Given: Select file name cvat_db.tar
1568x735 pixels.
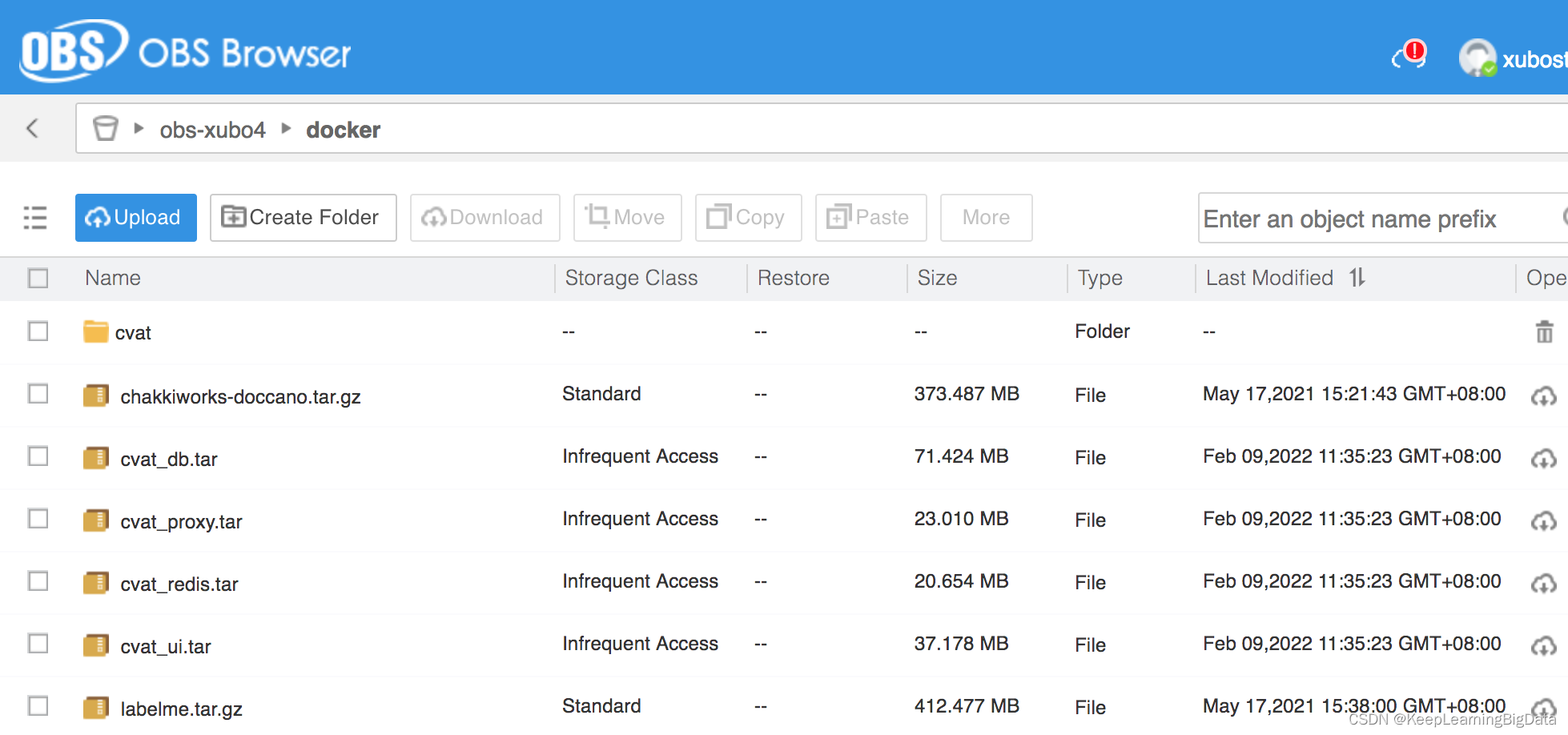Looking at the screenshot, I should (169, 460).
